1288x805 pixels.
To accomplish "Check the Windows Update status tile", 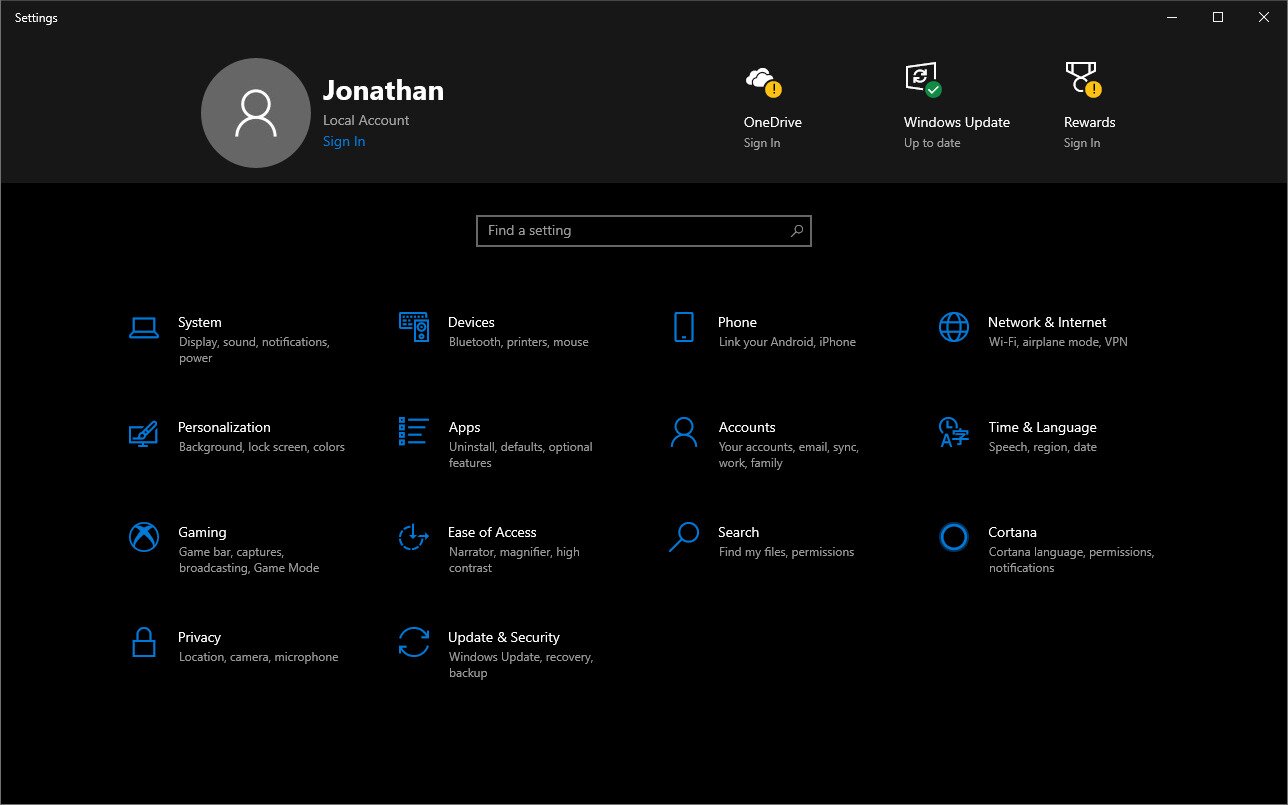I will (x=956, y=106).
